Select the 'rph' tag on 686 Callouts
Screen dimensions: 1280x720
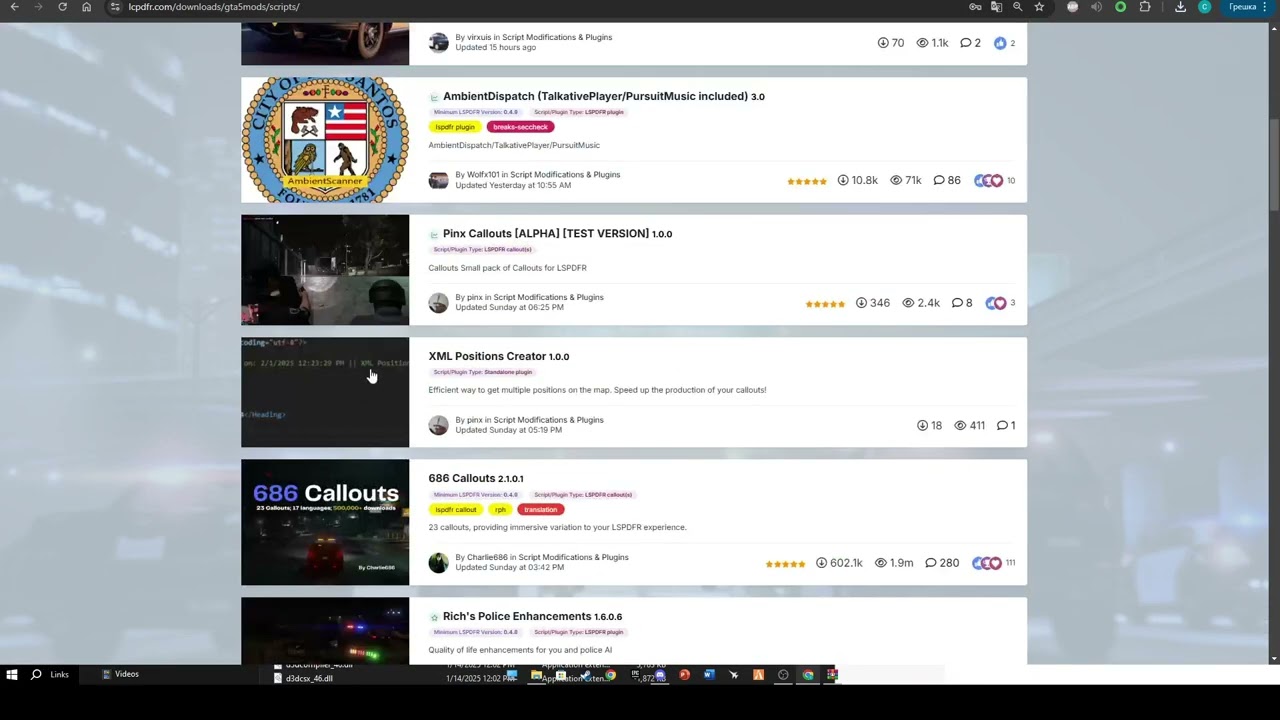point(500,509)
